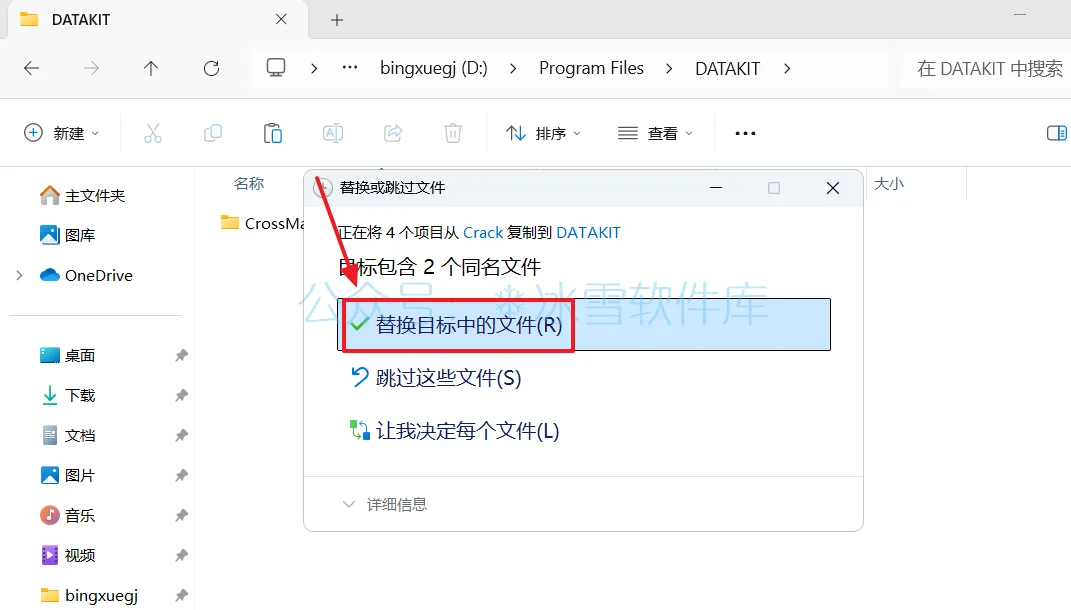Select the CrossMa folder in the file list
1071x610 pixels.
[x=263, y=223]
